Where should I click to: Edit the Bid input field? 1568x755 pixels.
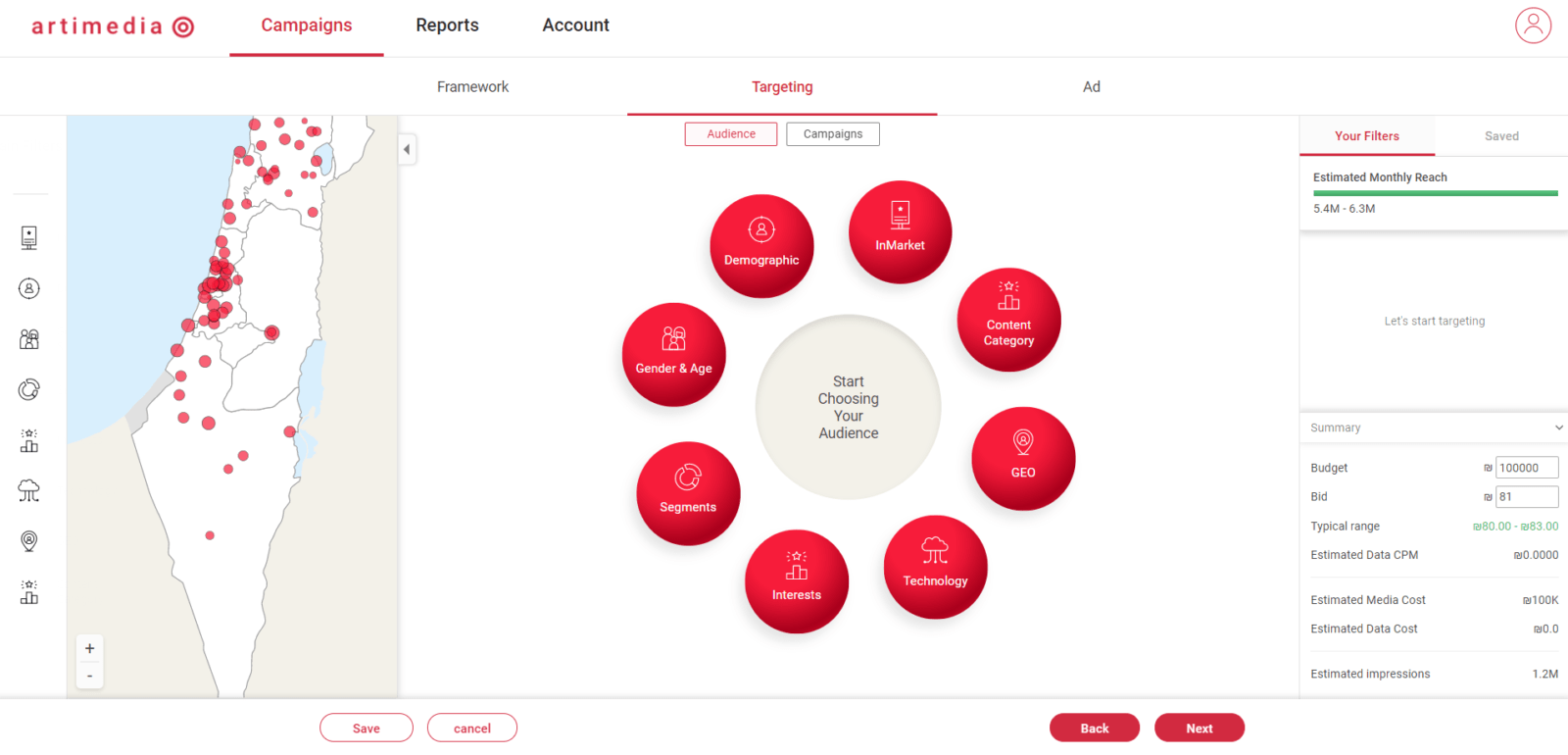tap(1527, 496)
